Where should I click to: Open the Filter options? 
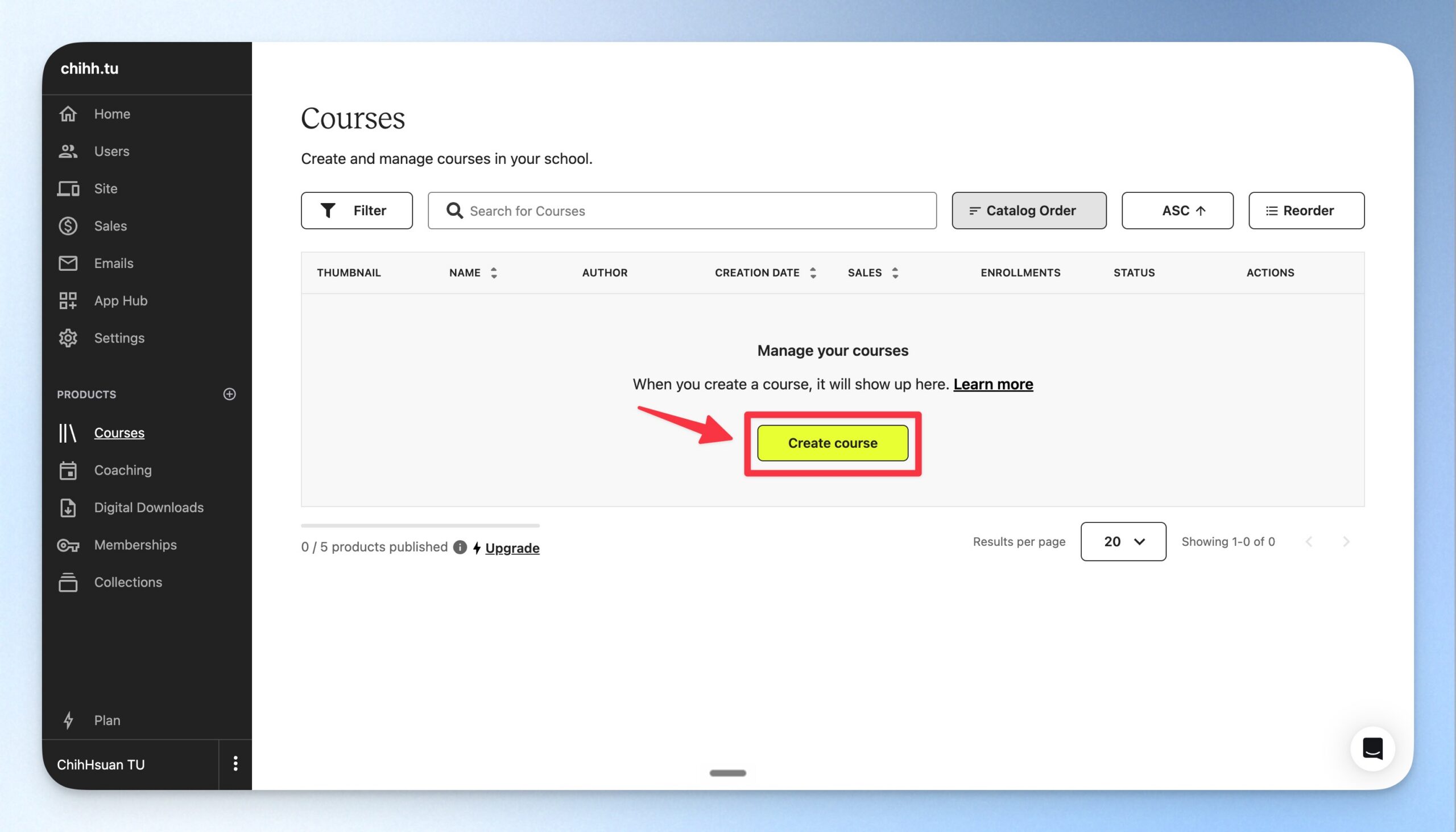(356, 211)
